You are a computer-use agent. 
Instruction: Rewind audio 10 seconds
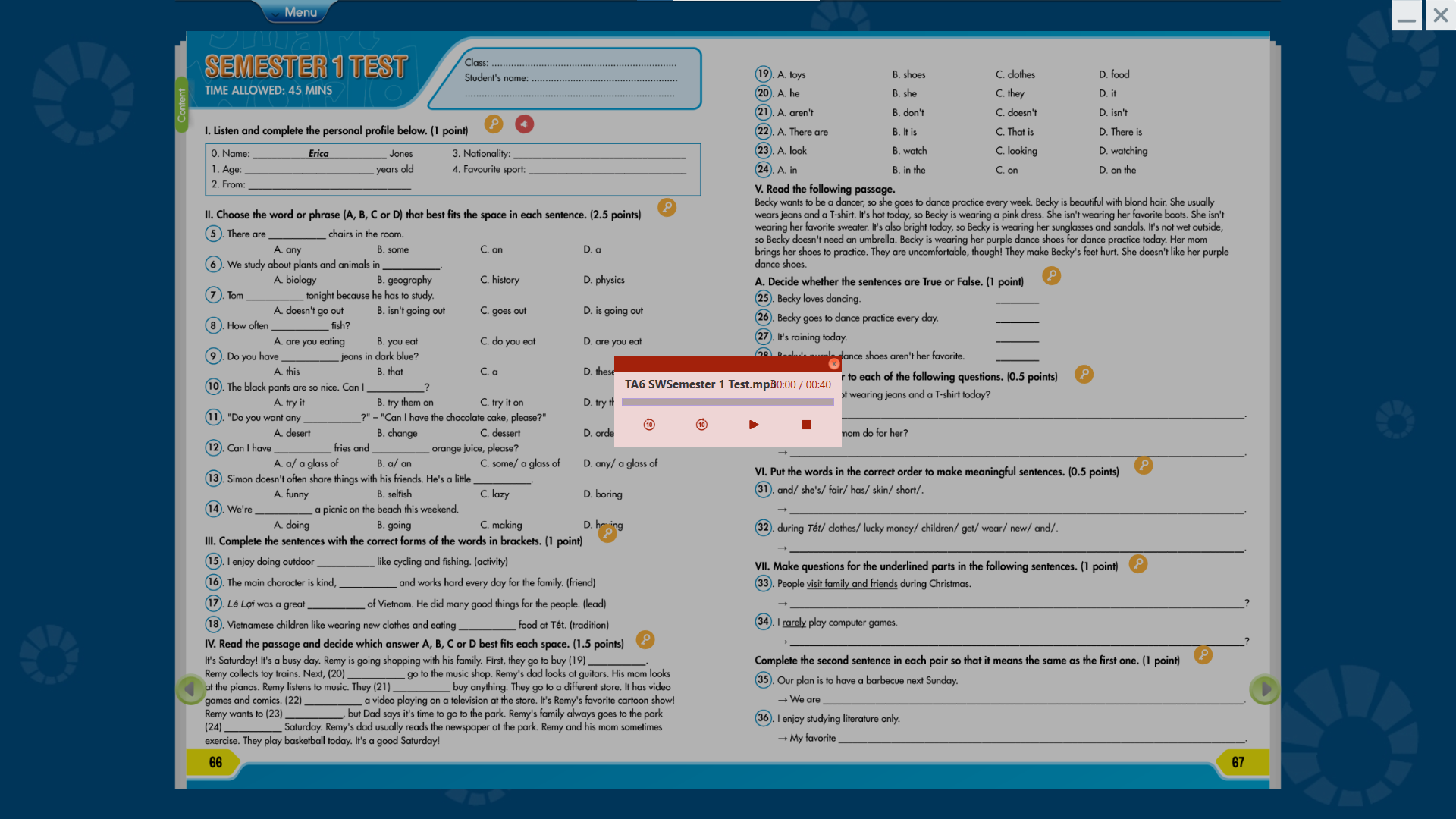point(649,425)
